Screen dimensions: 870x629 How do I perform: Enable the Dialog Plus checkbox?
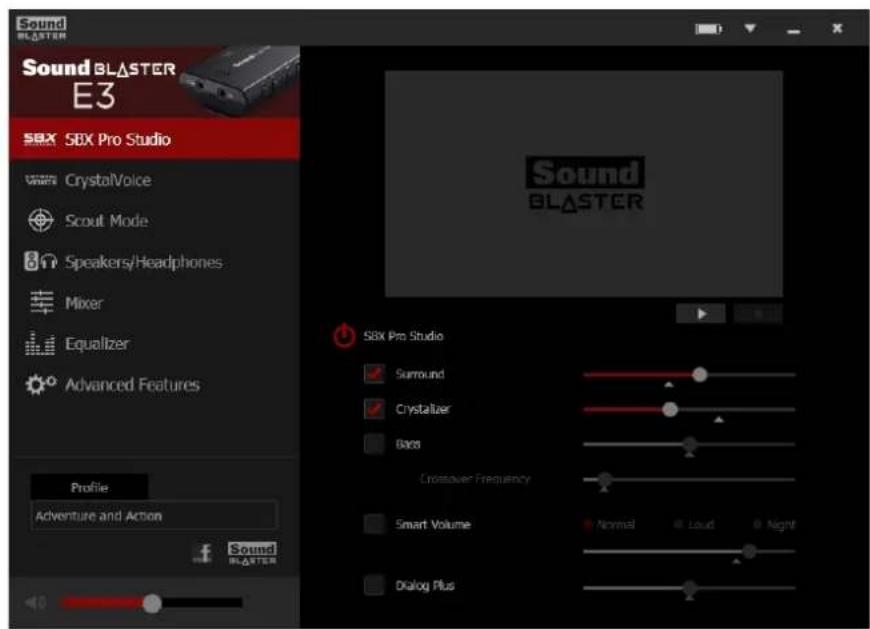[x=374, y=585]
